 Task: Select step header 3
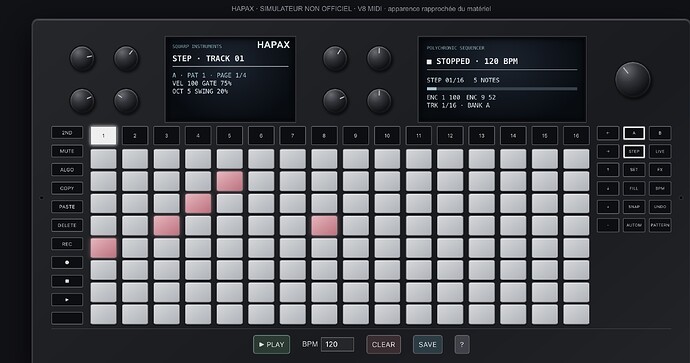pyautogui.click(x=166, y=136)
